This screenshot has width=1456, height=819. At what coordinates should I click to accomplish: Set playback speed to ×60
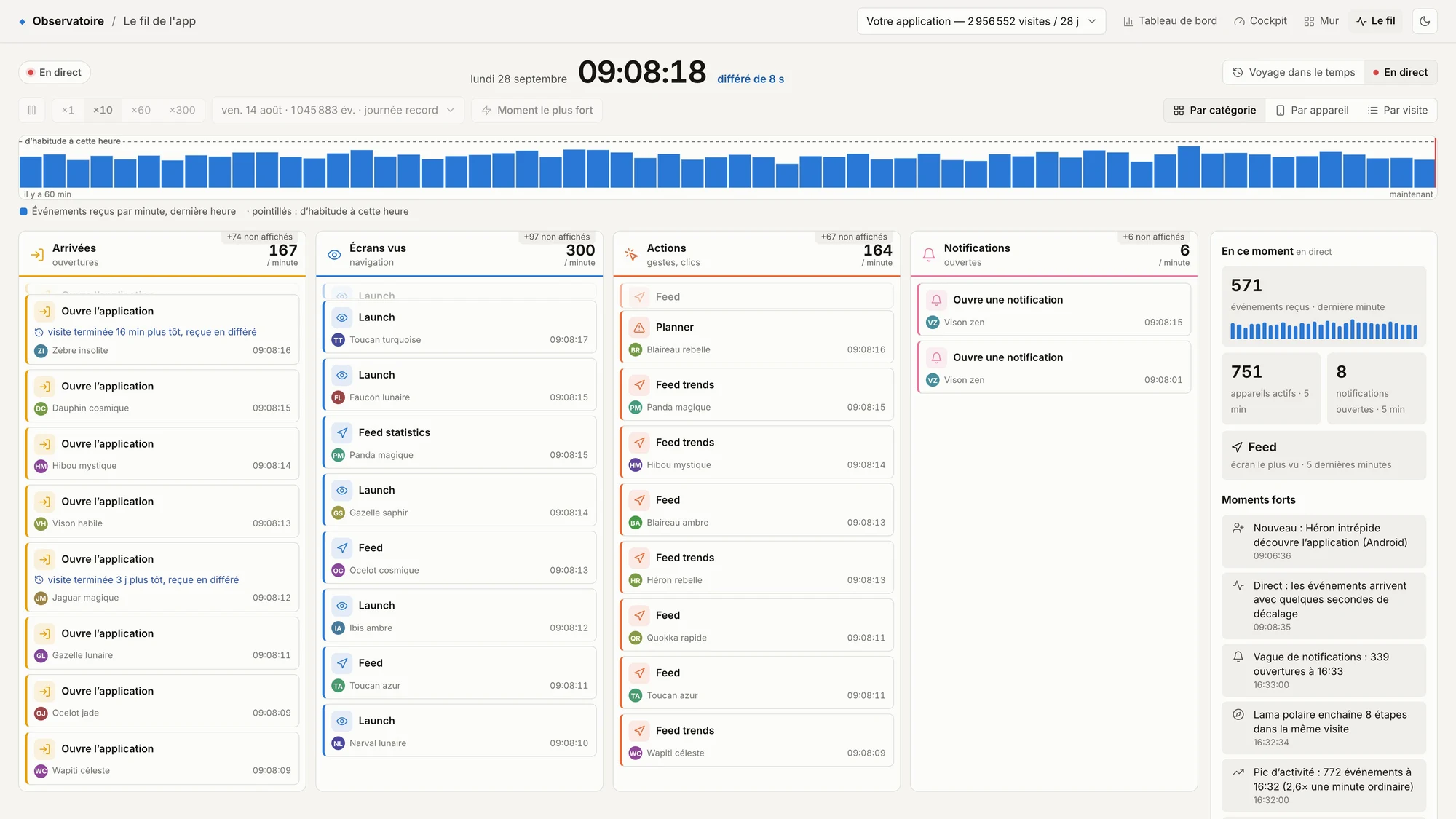pyautogui.click(x=141, y=110)
